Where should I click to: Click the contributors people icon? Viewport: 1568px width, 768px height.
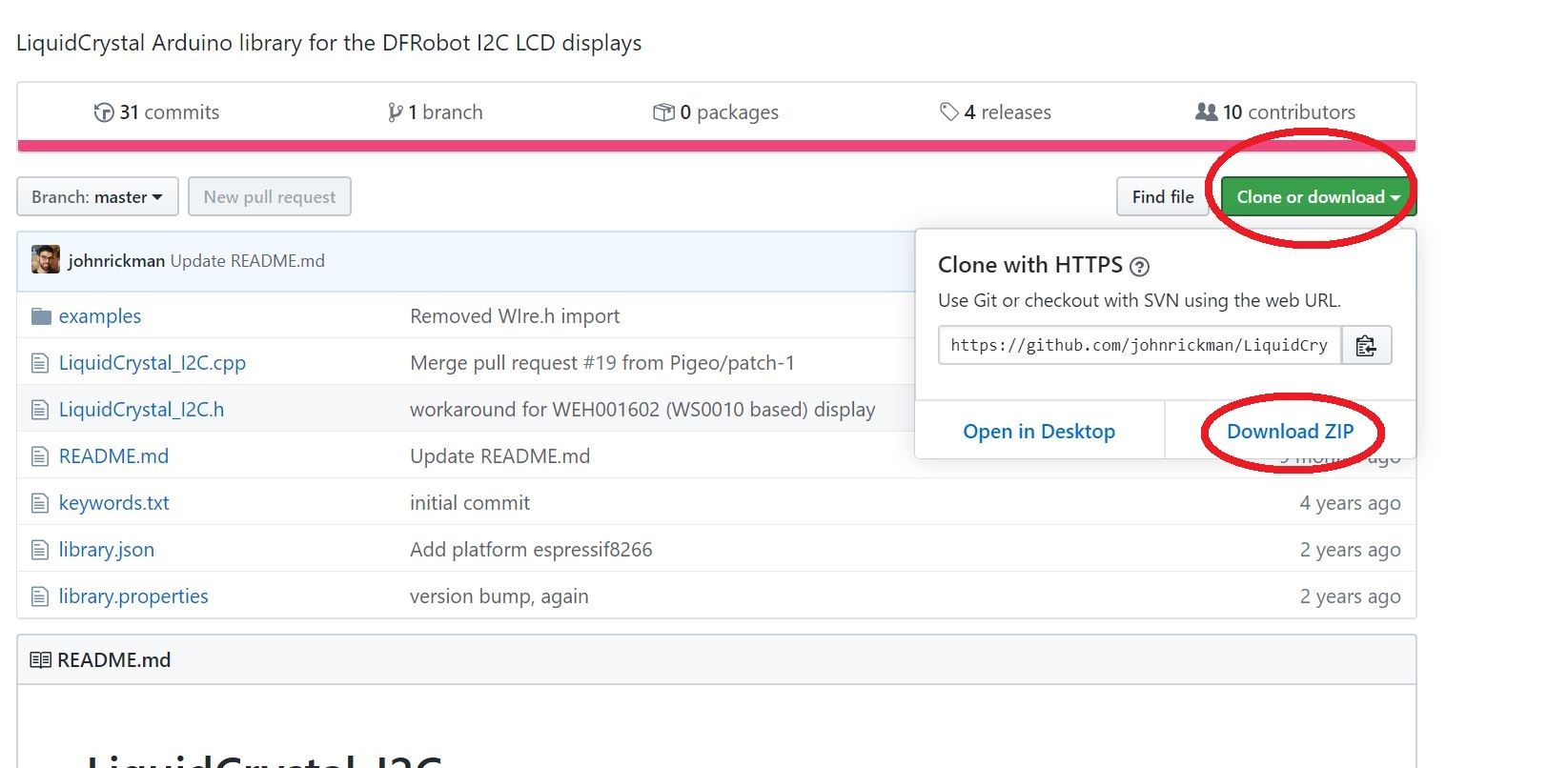(x=1206, y=112)
